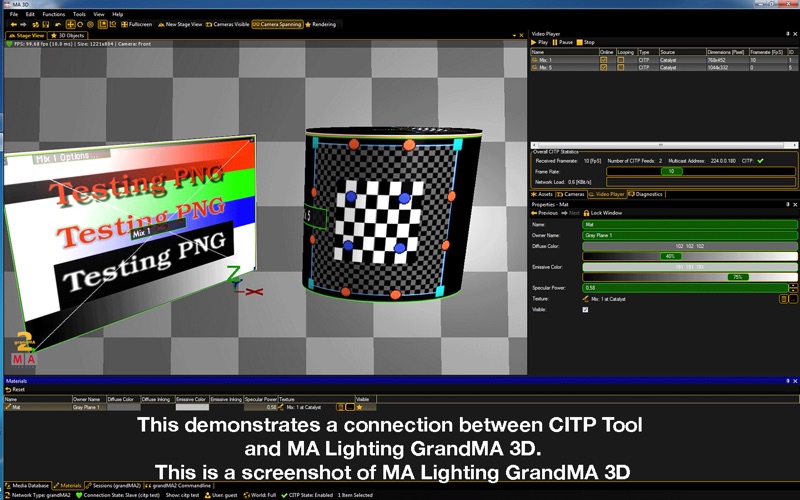Click the Fullscreen toolbar icon

[x=124, y=24]
